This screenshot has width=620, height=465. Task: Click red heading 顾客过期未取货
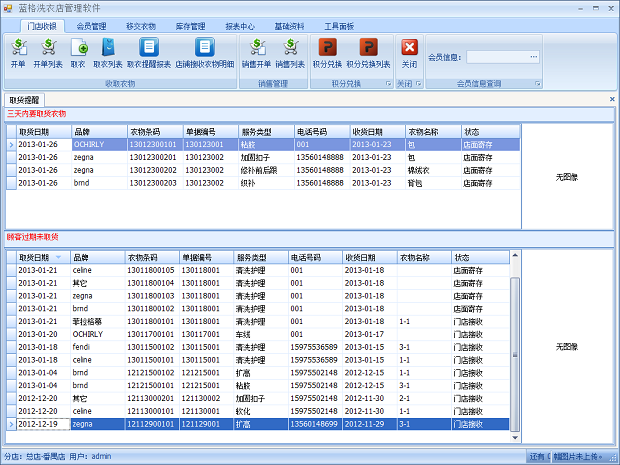point(32,237)
